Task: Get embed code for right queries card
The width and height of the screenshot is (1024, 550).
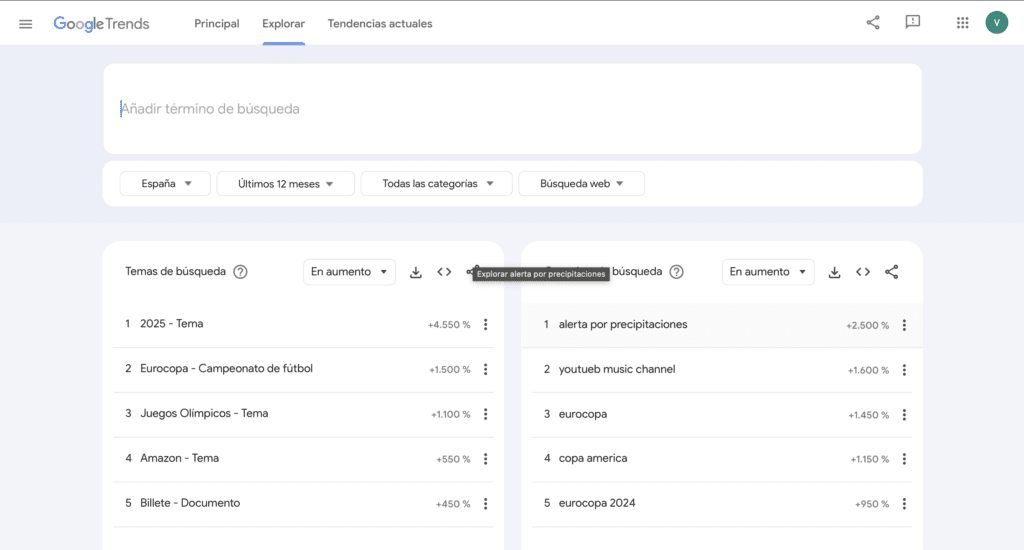Action: (863, 272)
